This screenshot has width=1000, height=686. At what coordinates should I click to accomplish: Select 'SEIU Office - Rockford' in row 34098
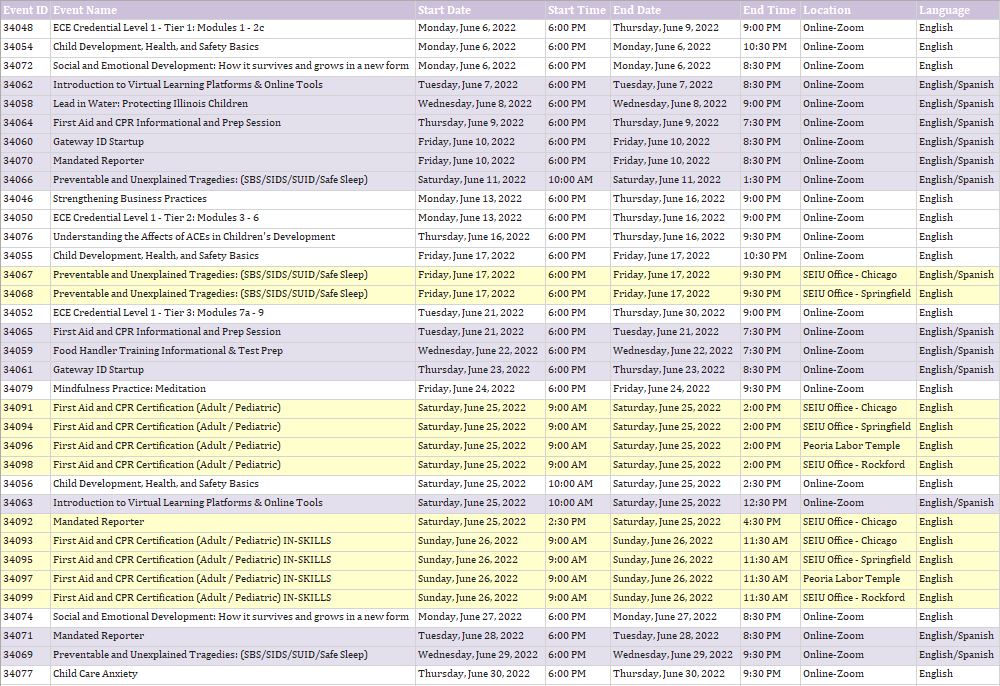coord(854,465)
